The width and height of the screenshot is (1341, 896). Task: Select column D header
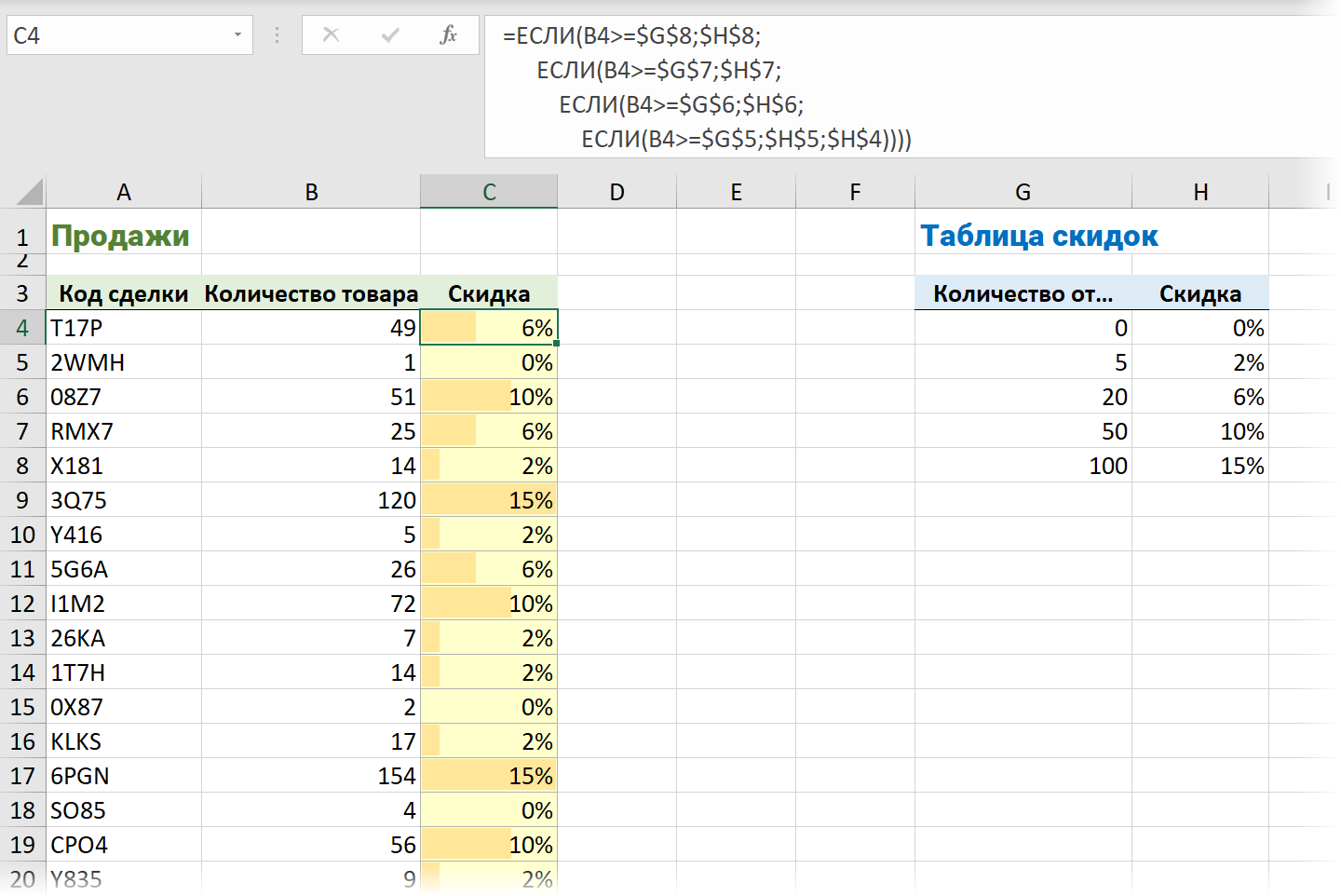[616, 192]
